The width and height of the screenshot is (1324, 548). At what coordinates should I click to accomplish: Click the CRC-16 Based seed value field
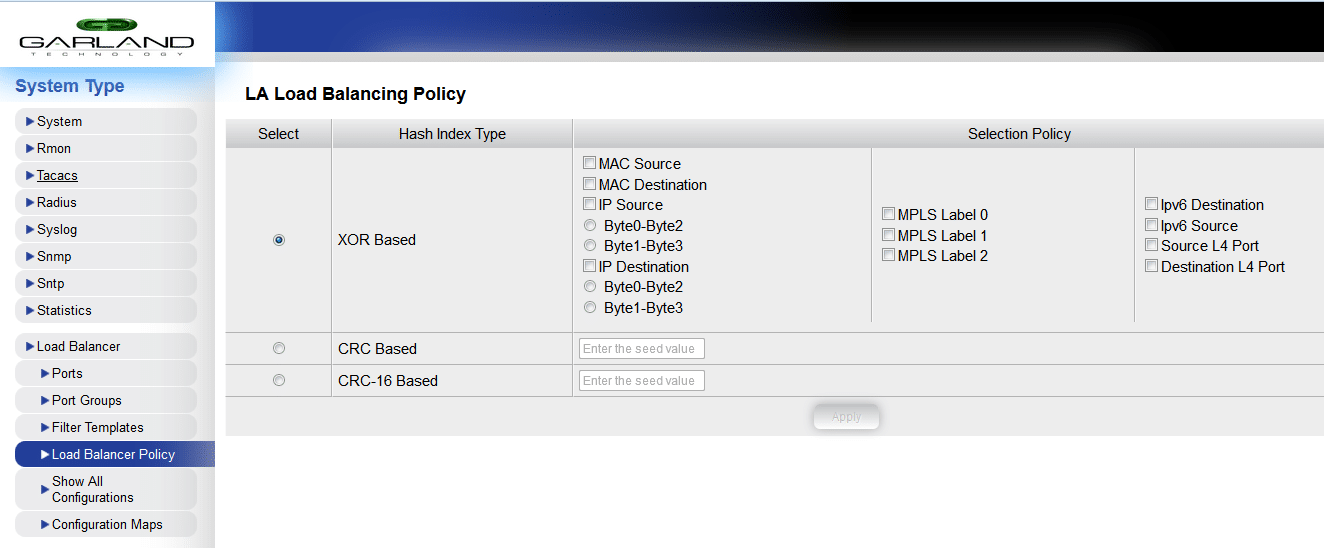click(x=642, y=381)
